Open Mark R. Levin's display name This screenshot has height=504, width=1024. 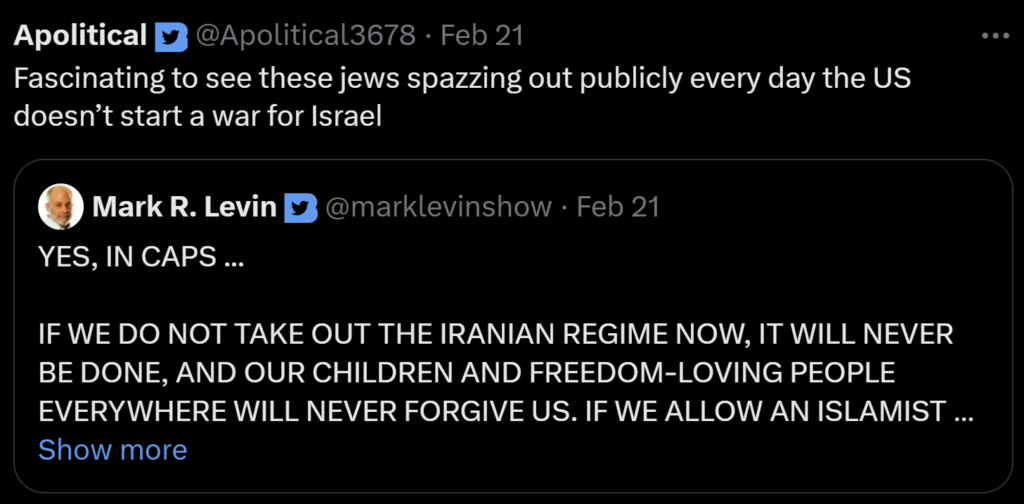tap(186, 207)
